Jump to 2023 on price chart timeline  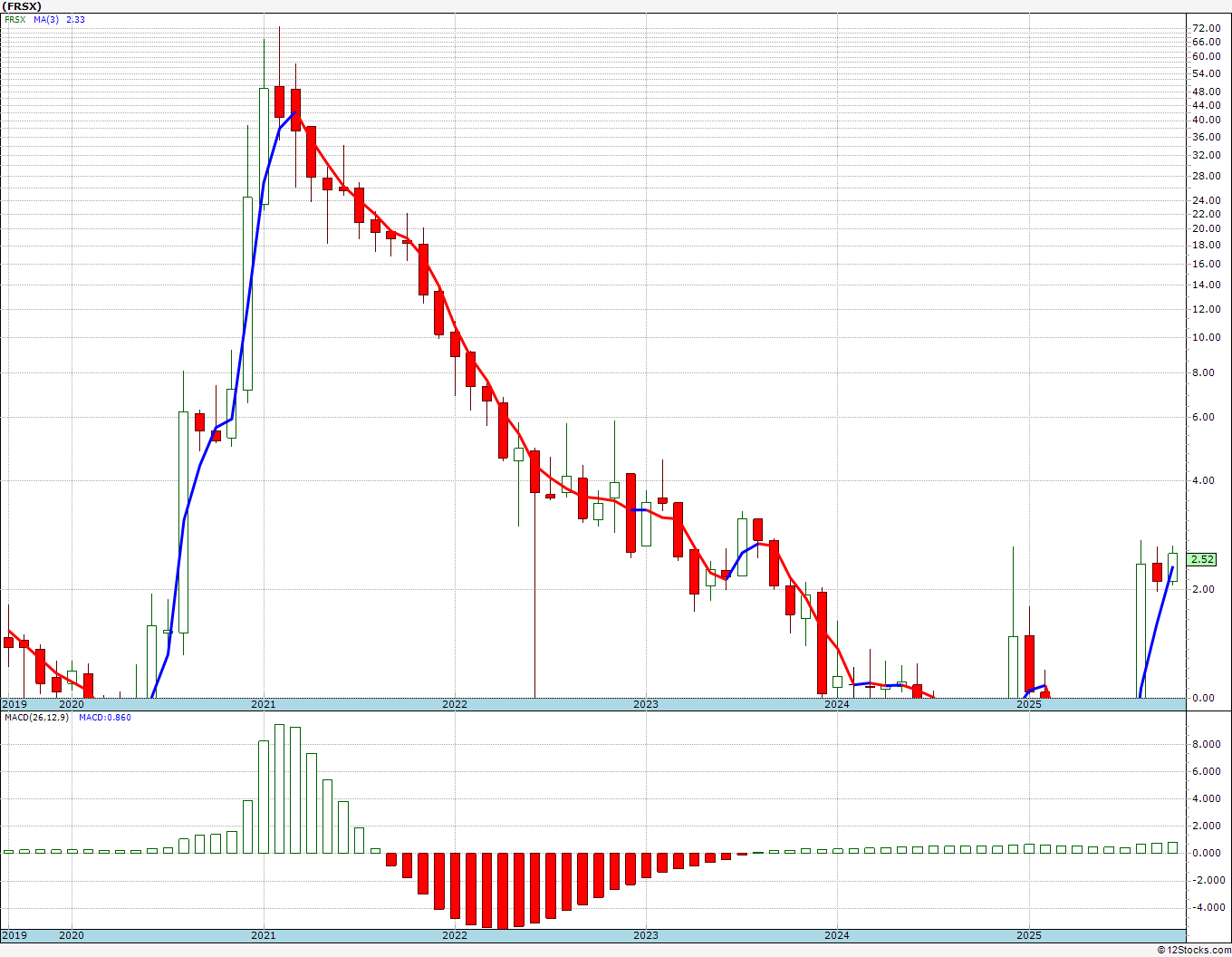pos(645,704)
